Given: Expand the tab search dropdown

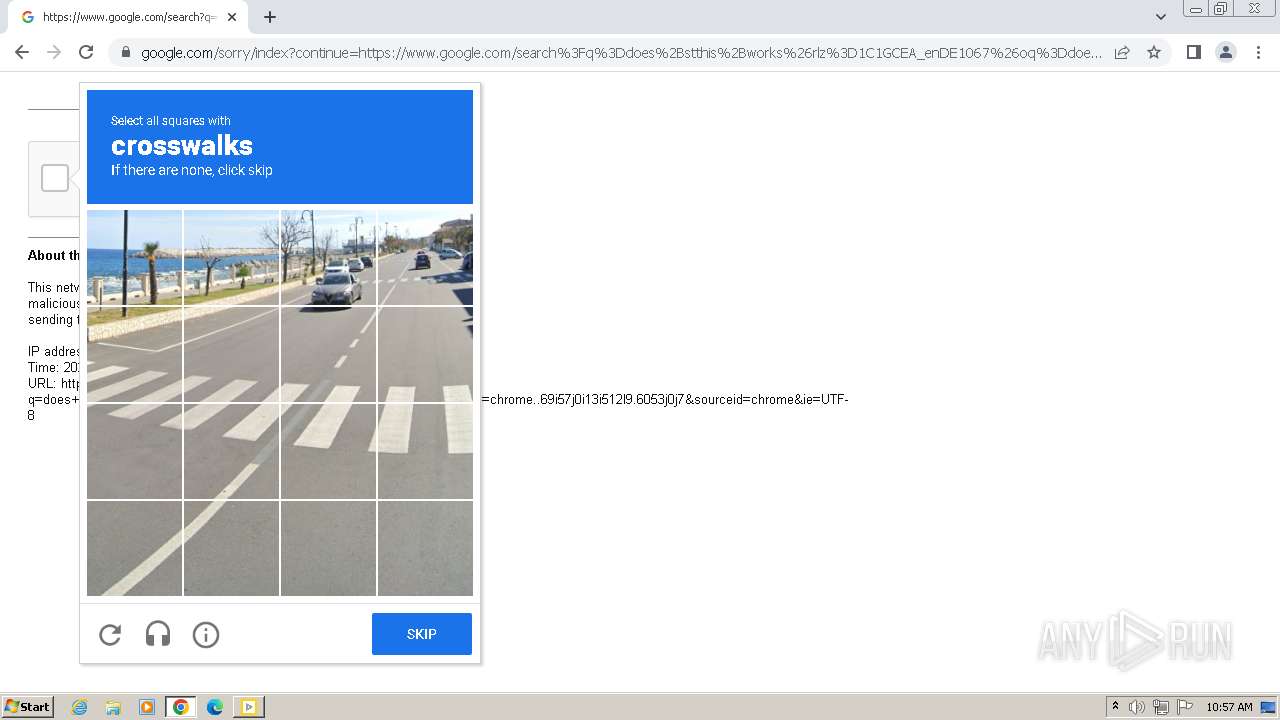Looking at the screenshot, I should tap(1160, 17).
